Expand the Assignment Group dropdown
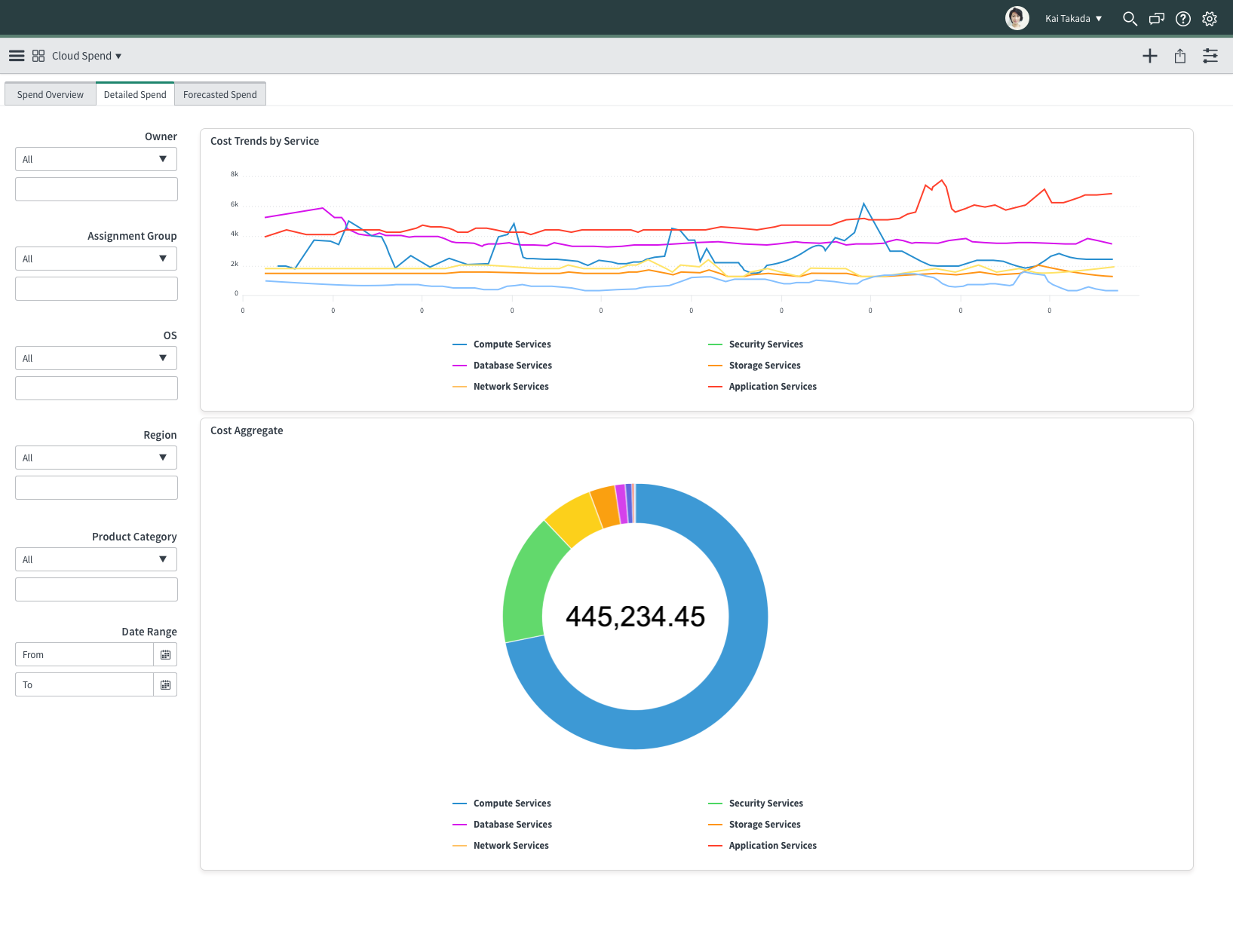Screen dimensions: 1233x952 tap(96, 259)
